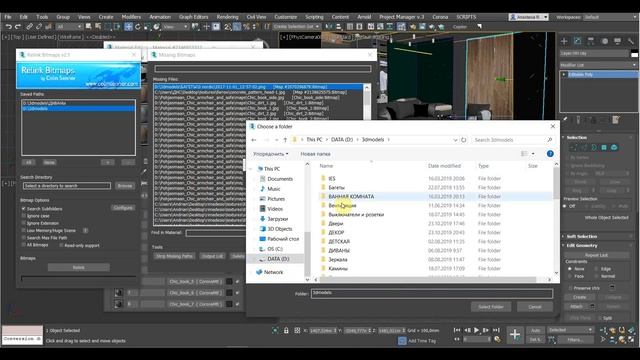
Task: Click Go to End playback control
Action: 496,330
